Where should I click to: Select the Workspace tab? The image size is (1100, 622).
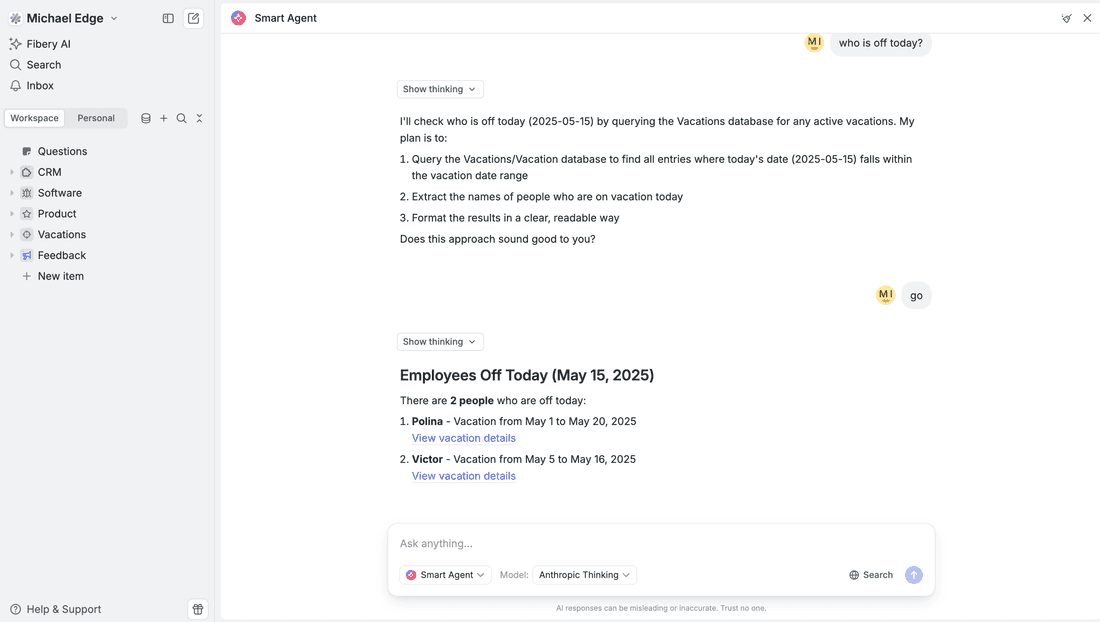35,118
